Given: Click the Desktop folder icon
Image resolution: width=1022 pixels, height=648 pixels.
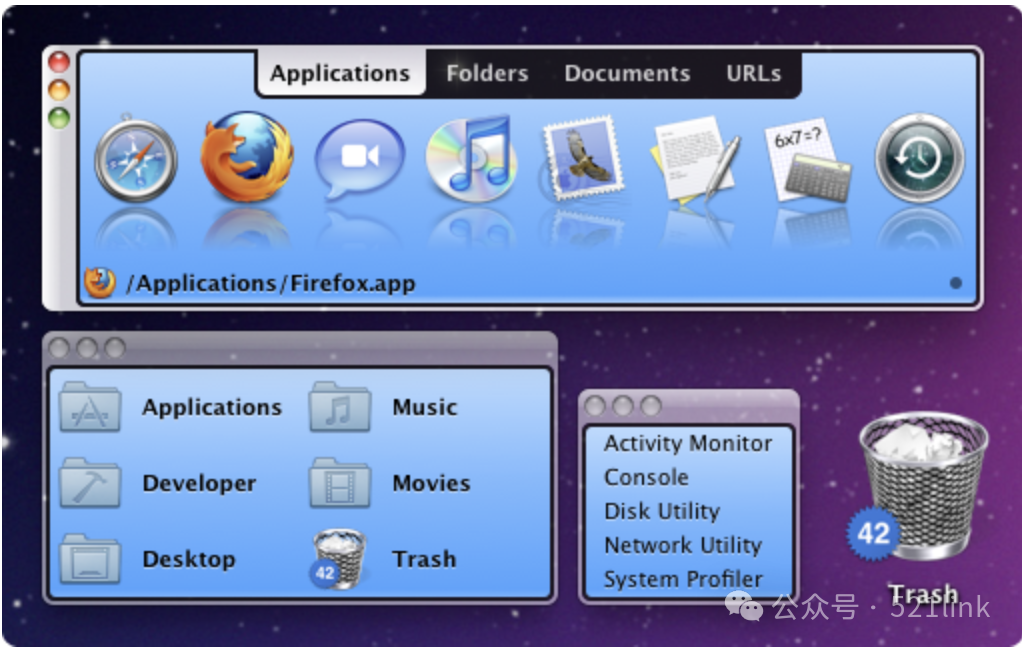Looking at the screenshot, I should coord(90,559).
